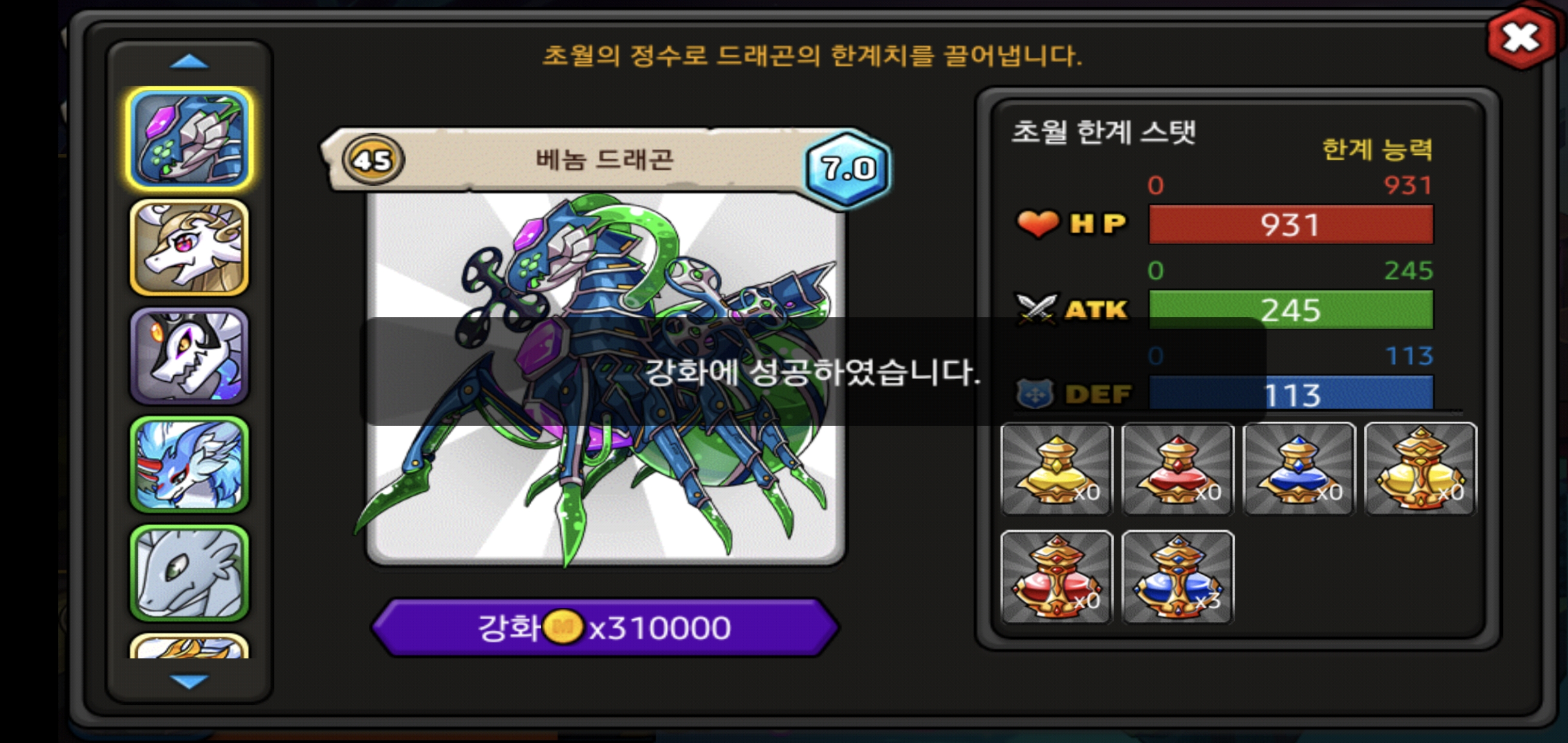Choose the small blue essence potion

point(1299,469)
